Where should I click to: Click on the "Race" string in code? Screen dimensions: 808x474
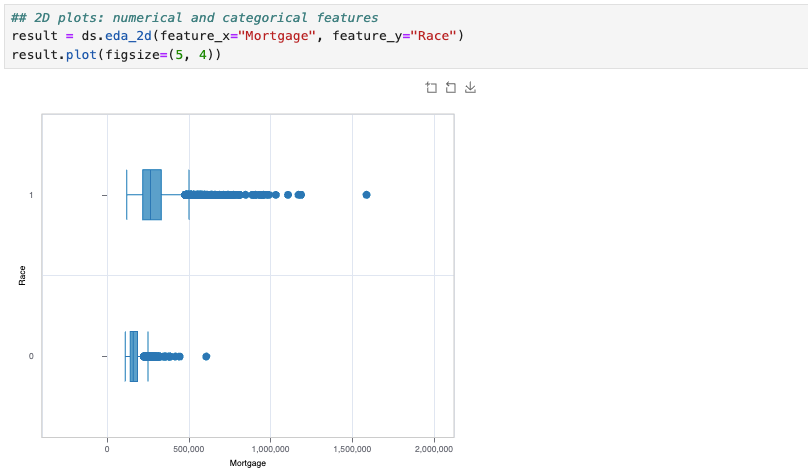433,36
